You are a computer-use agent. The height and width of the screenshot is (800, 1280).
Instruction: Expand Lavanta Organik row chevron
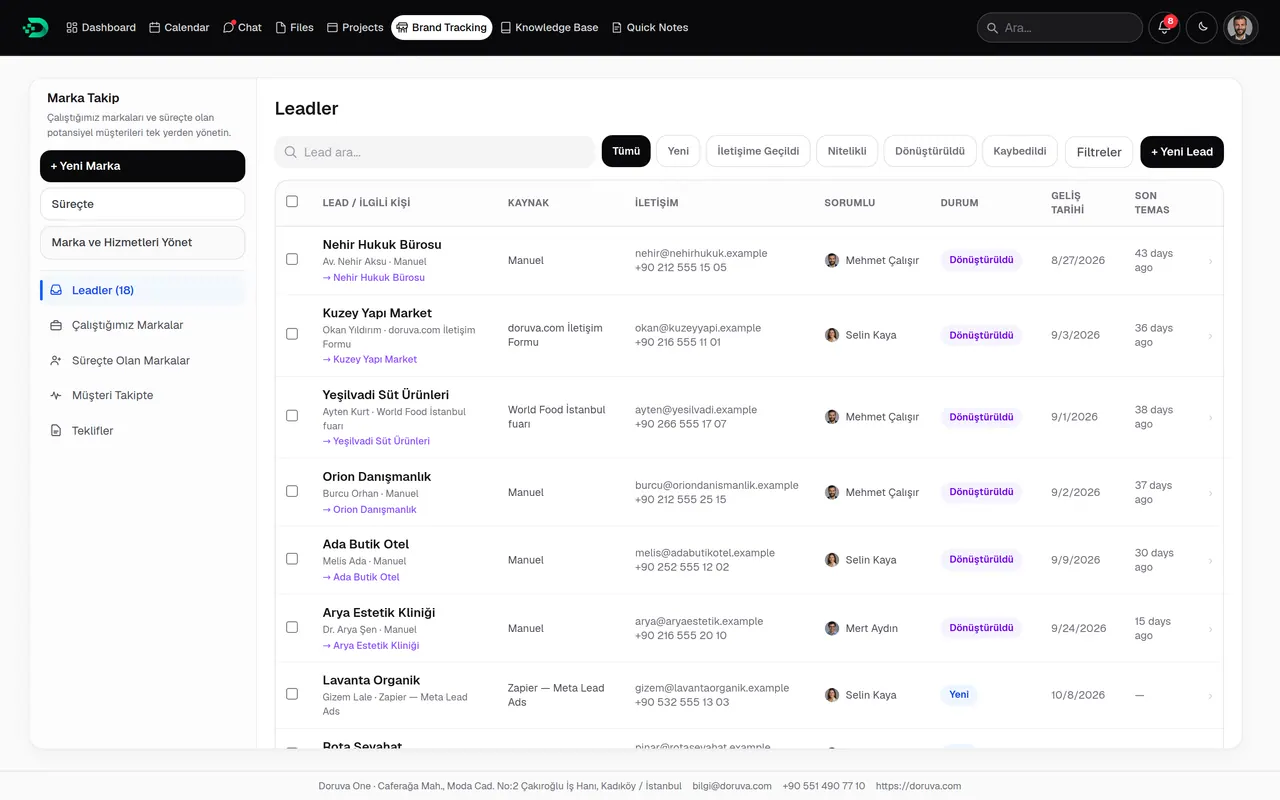click(1210, 696)
